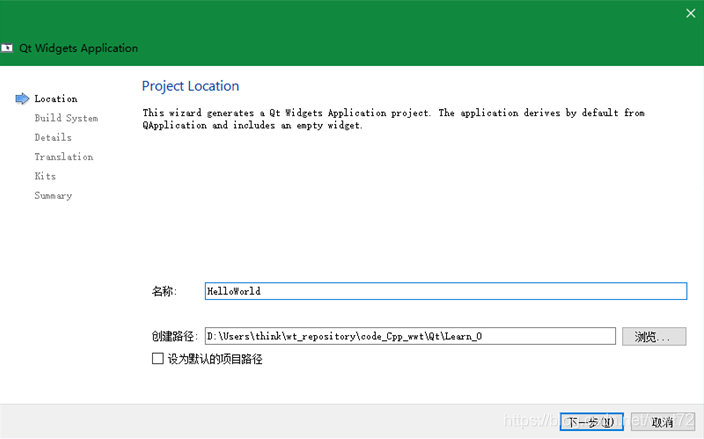Enable the default project path checkbox
The image size is (704, 439).
158,358
